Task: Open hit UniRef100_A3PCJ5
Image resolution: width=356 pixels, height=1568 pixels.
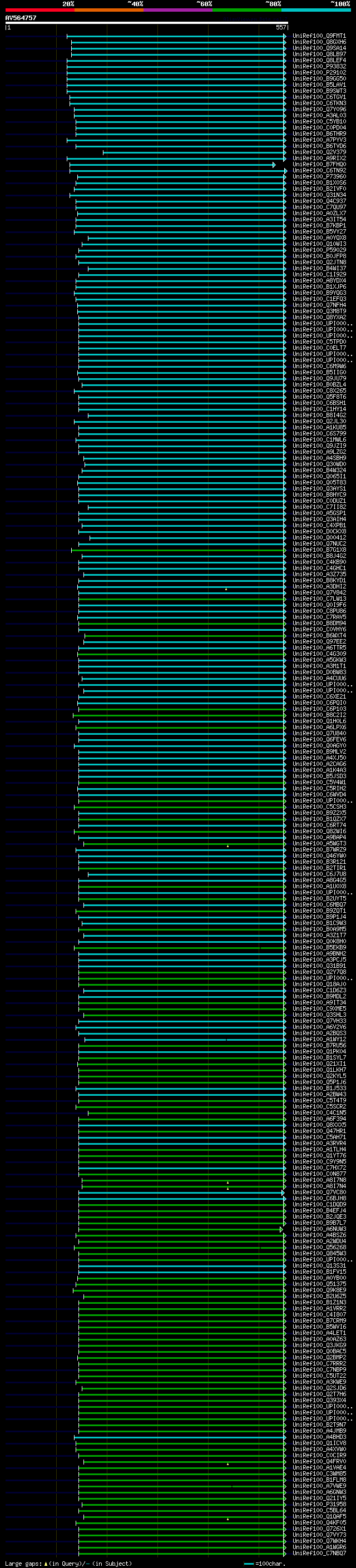Action: click(x=319, y=960)
